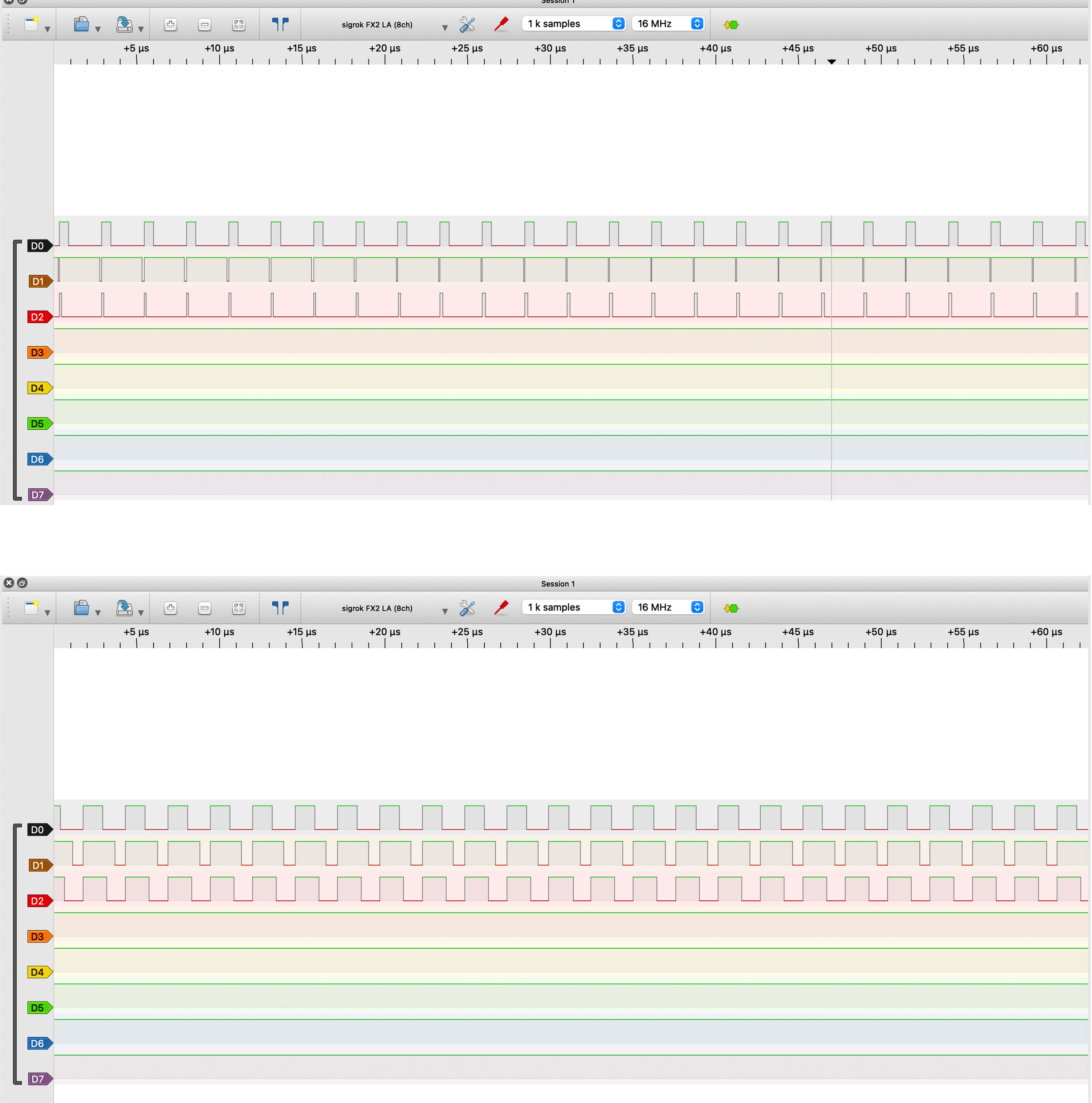Toggle show cursors icon in lower session
Image resolution: width=1092 pixels, height=1103 pixels.
280,608
